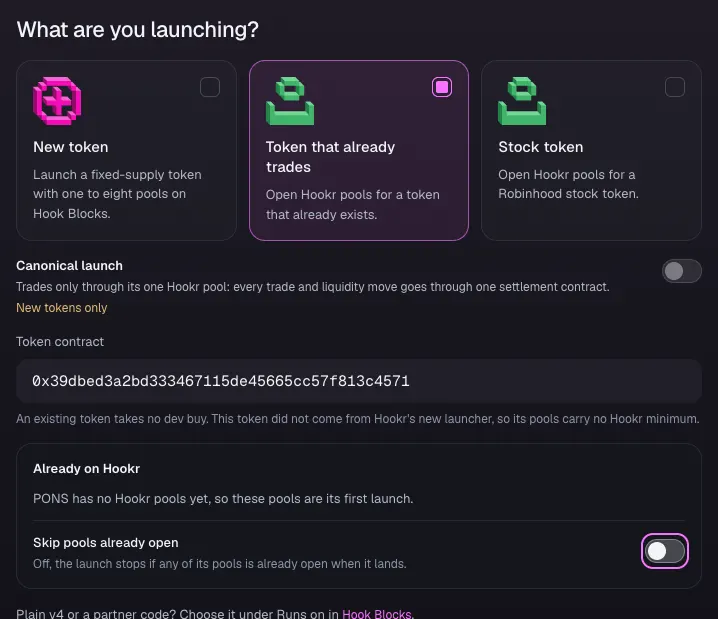
Task: Click 'Off, the launch stops' helper text
Action: pos(220,564)
